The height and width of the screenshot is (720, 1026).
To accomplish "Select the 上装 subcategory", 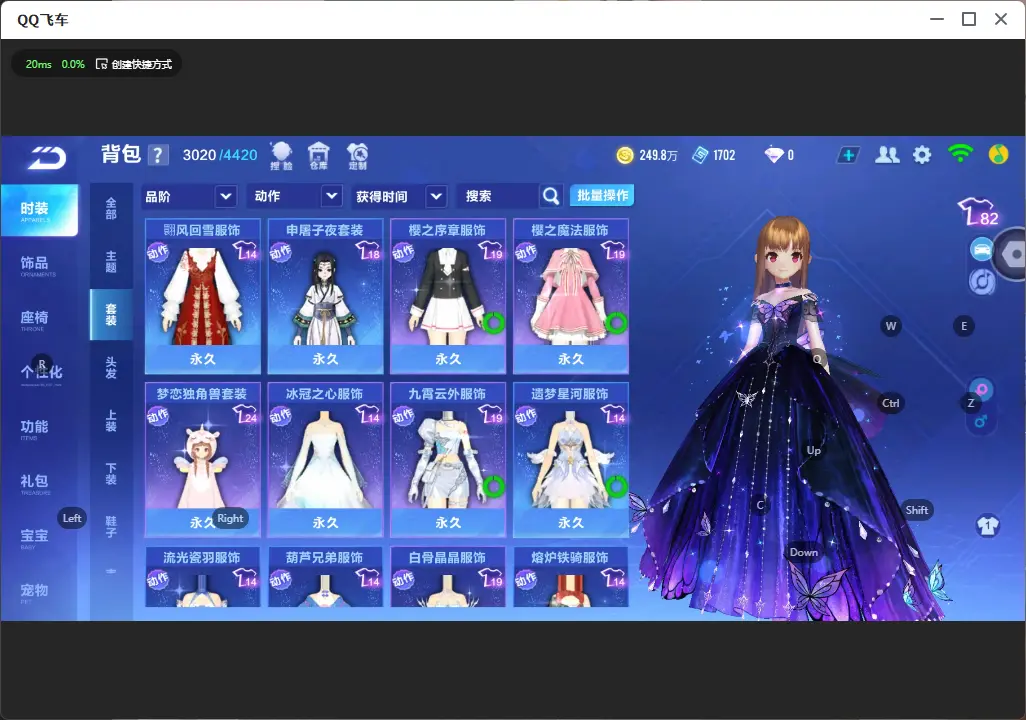I will [x=111, y=421].
